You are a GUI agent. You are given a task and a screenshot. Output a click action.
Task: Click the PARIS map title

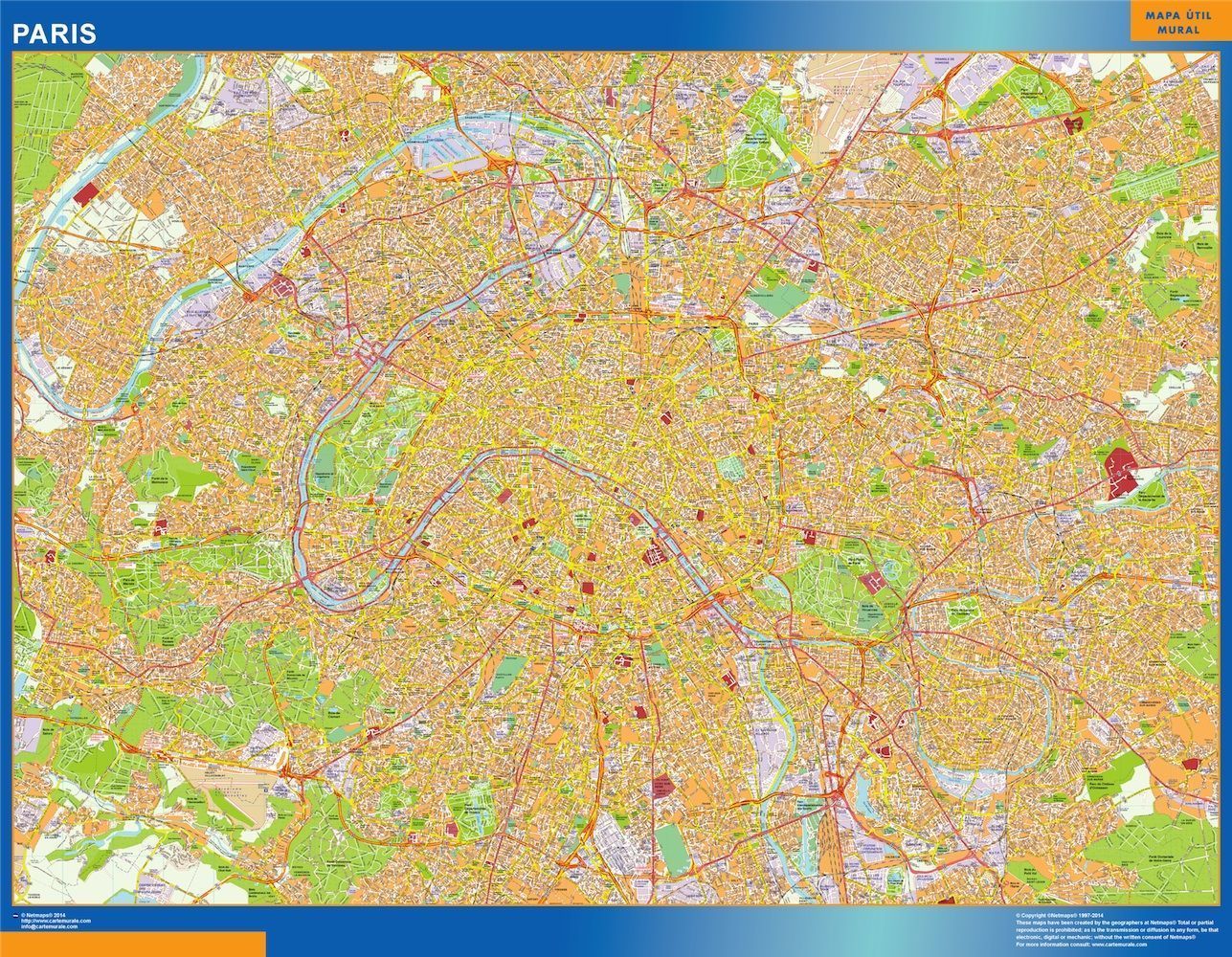click(54, 33)
